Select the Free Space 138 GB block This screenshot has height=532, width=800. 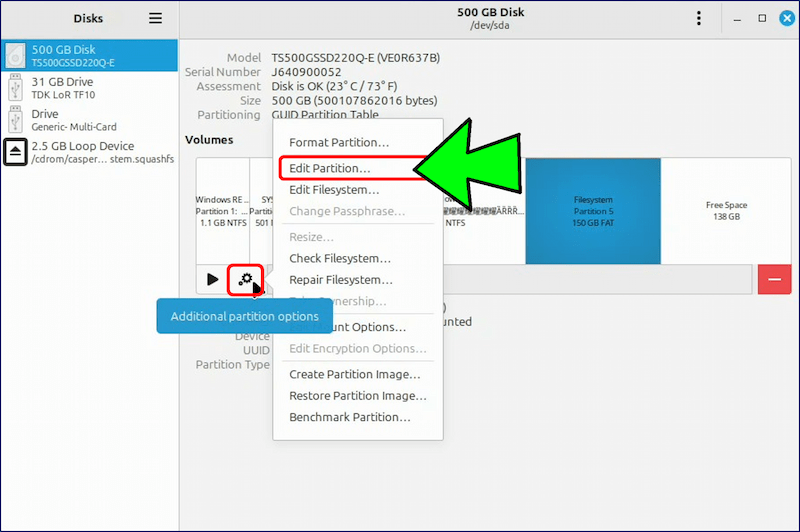[726, 211]
